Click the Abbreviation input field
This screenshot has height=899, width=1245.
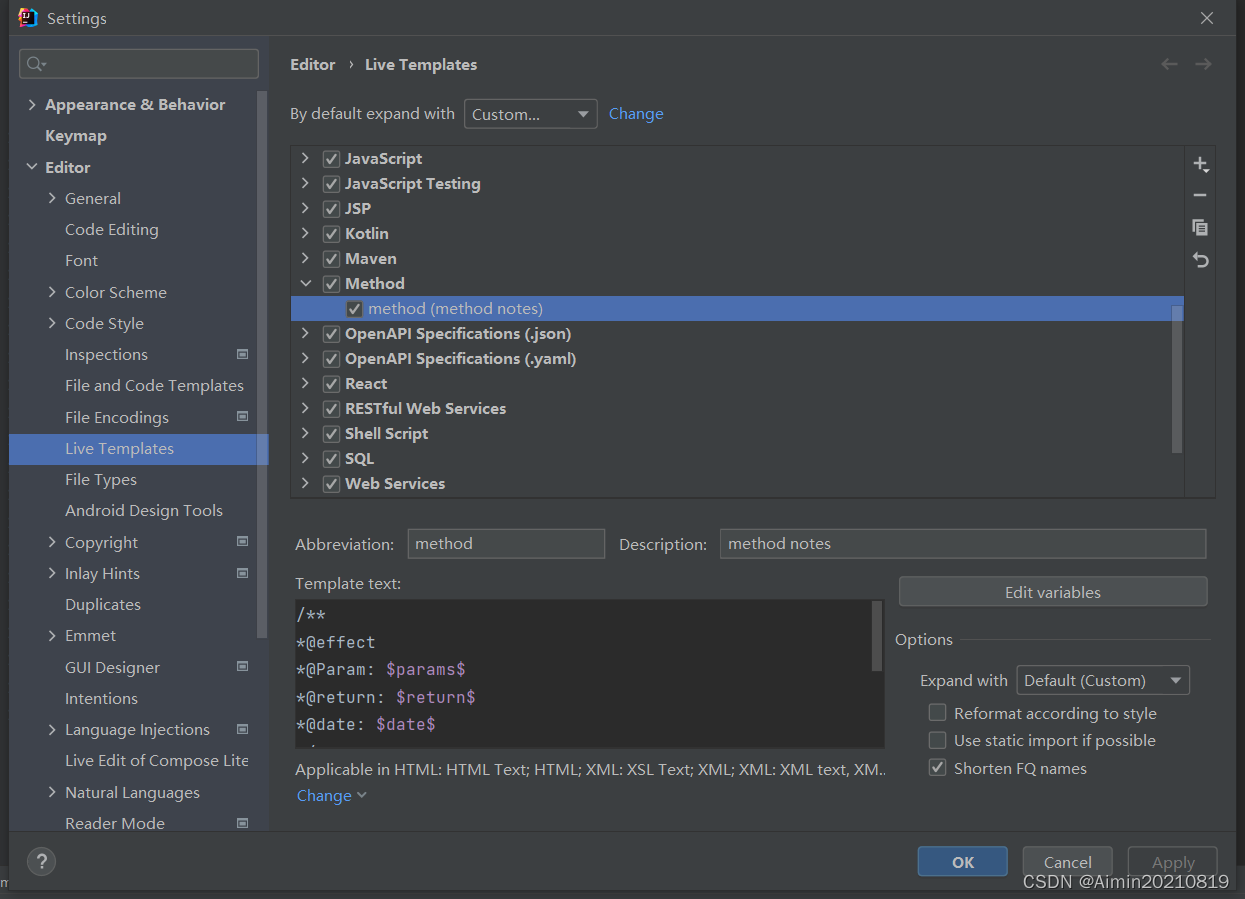pyautogui.click(x=506, y=544)
